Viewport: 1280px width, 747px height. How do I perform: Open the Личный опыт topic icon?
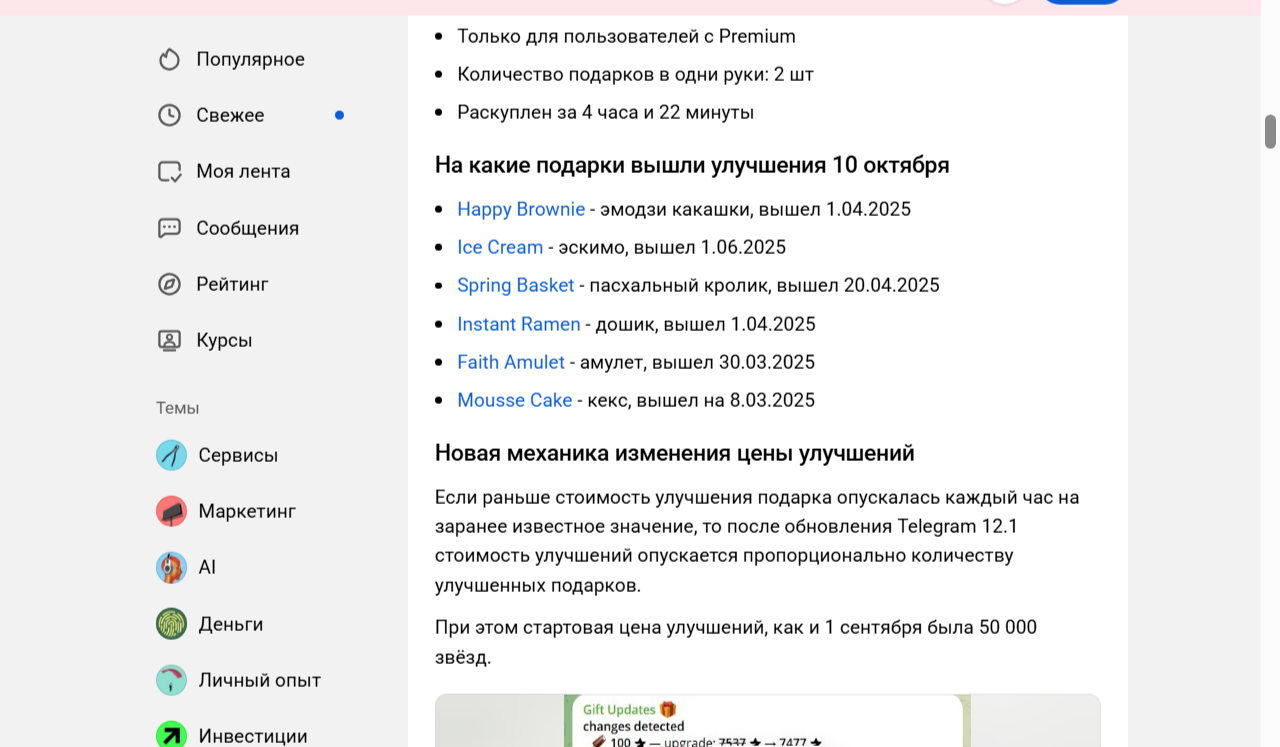pyautogui.click(x=171, y=680)
